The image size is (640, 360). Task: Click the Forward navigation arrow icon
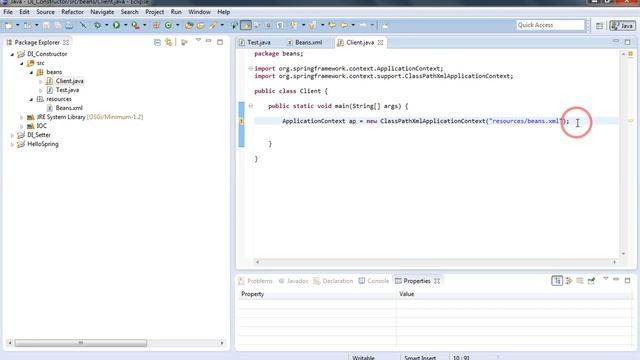(363, 25)
